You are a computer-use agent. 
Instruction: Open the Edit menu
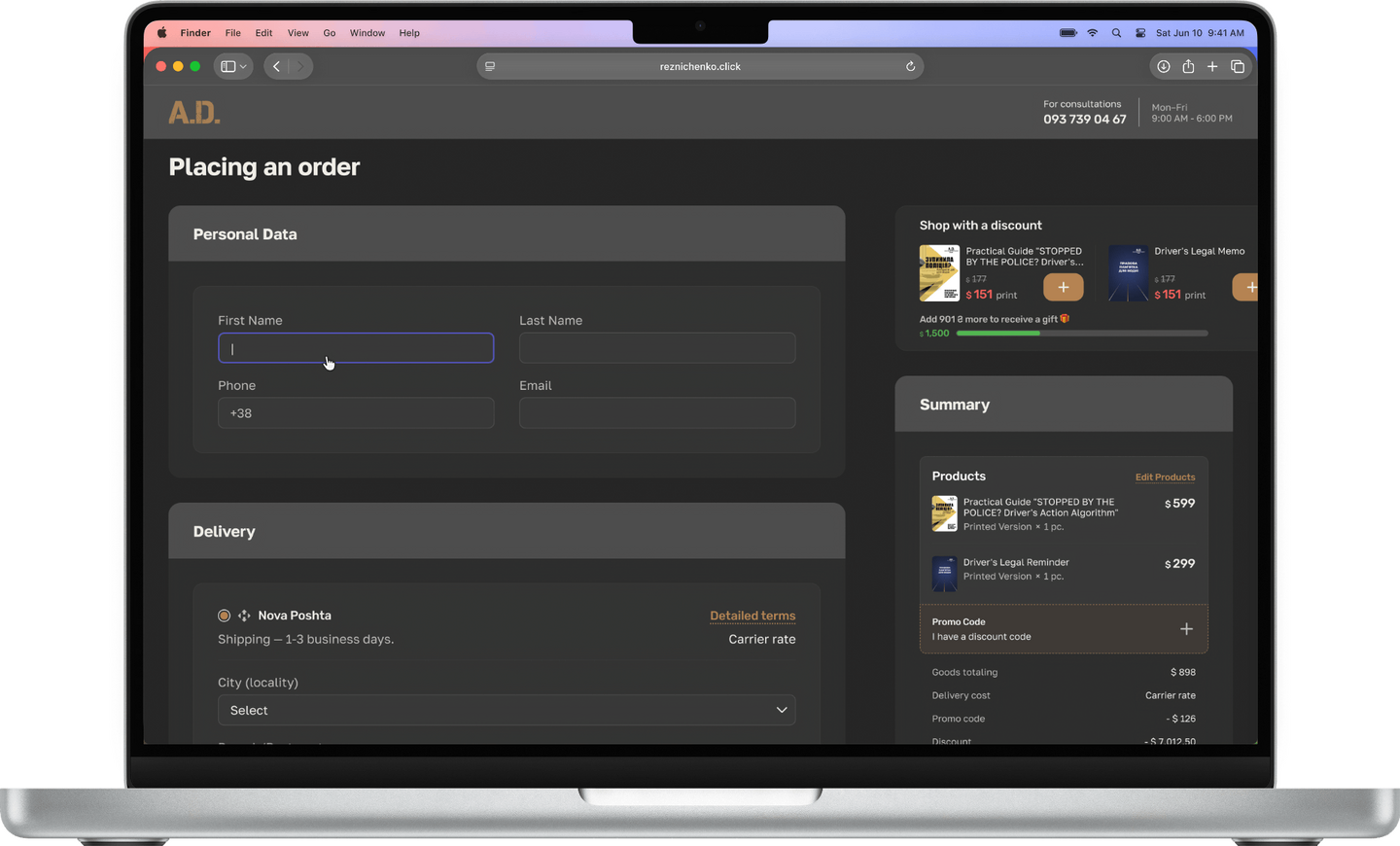(263, 33)
